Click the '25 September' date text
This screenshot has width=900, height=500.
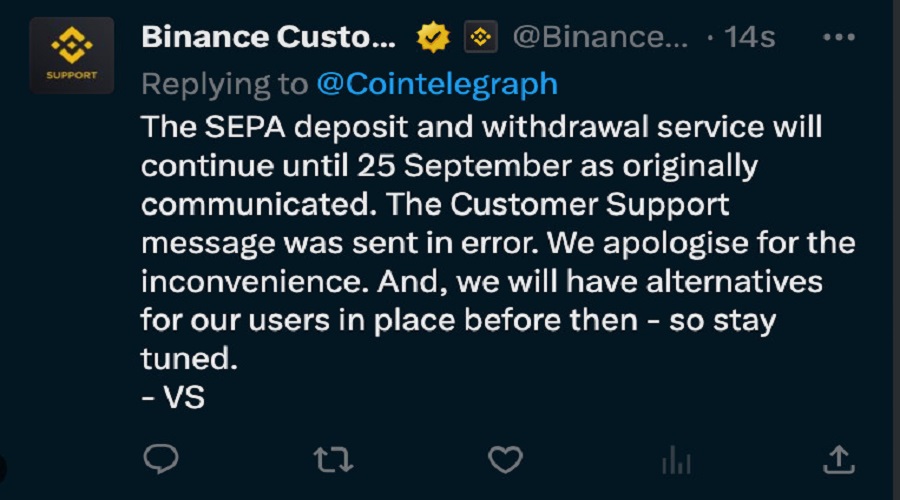(x=464, y=166)
